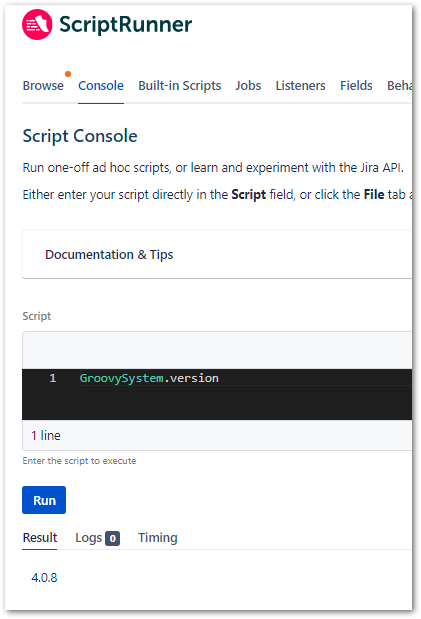
Task: Click the result value 4.0.8
Action: pyautogui.click(x=44, y=578)
